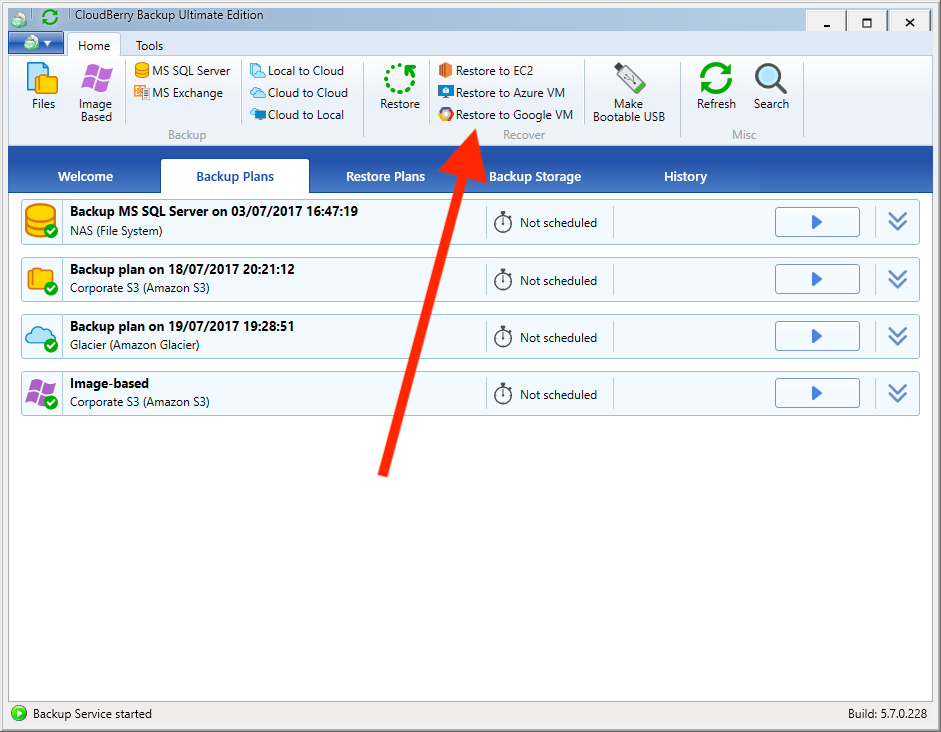Viewport: 941px width, 732px height.
Task: Minimize the CloudBerry Backup window
Action: coord(826,22)
